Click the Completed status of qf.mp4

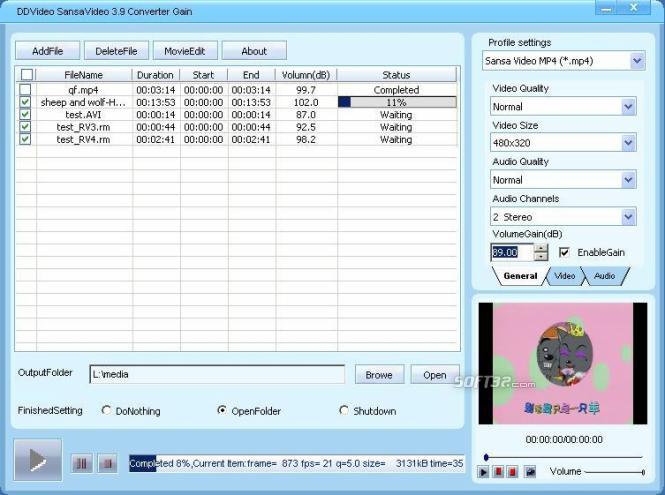[397, 90]
